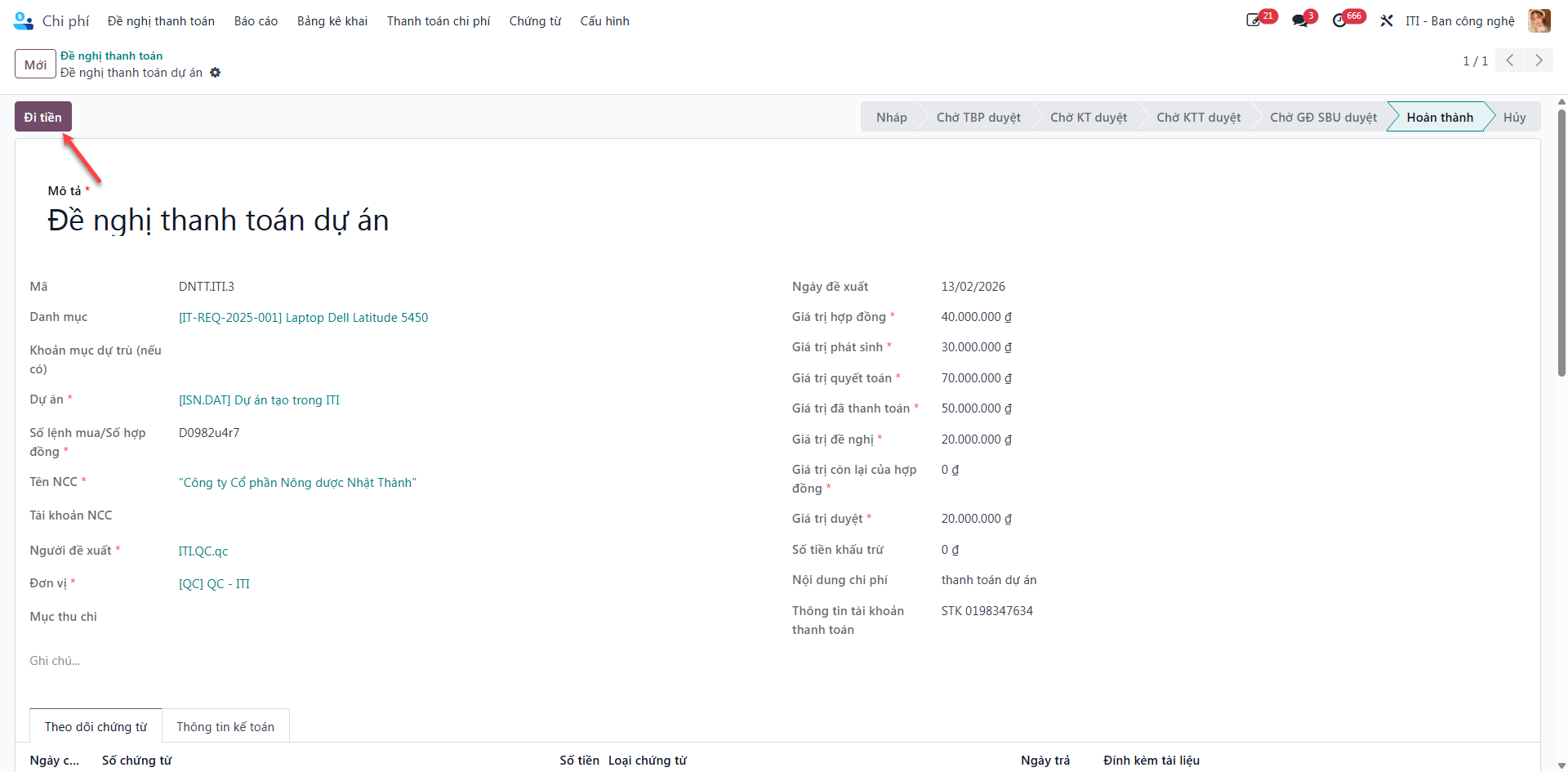Click the debug tools wrench icon
This screenshot has height=772, width=1568.
1387,20
